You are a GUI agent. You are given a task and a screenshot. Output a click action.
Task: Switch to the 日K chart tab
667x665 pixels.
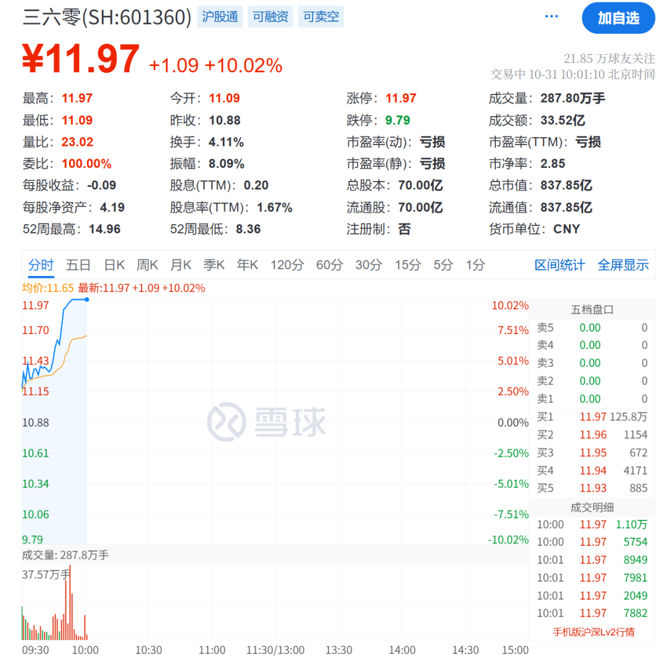[114, 265]
